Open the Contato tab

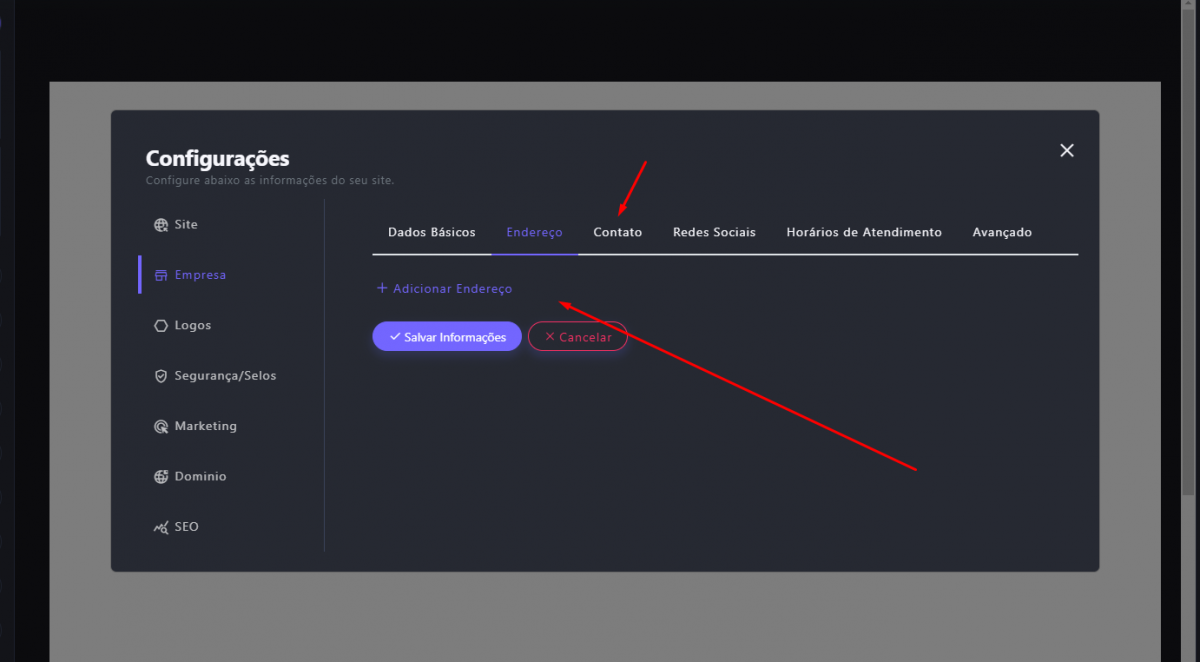617,232
